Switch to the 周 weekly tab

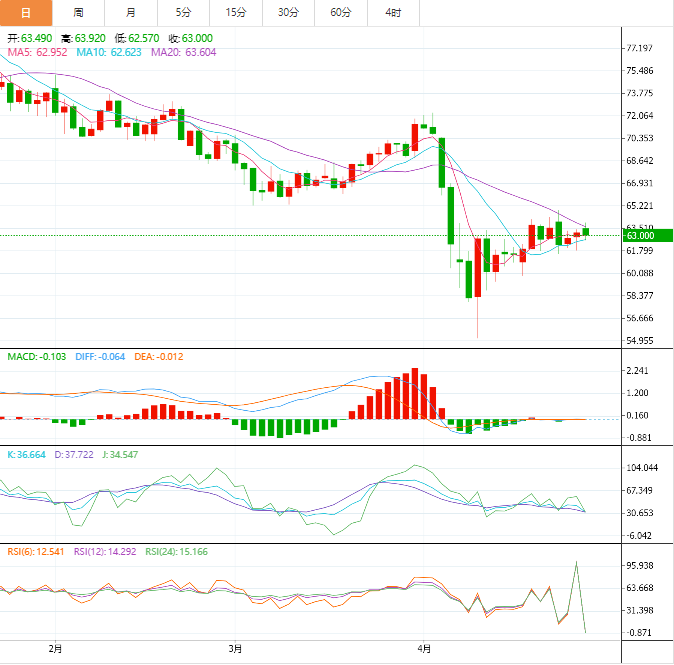(x=78, y=12)
